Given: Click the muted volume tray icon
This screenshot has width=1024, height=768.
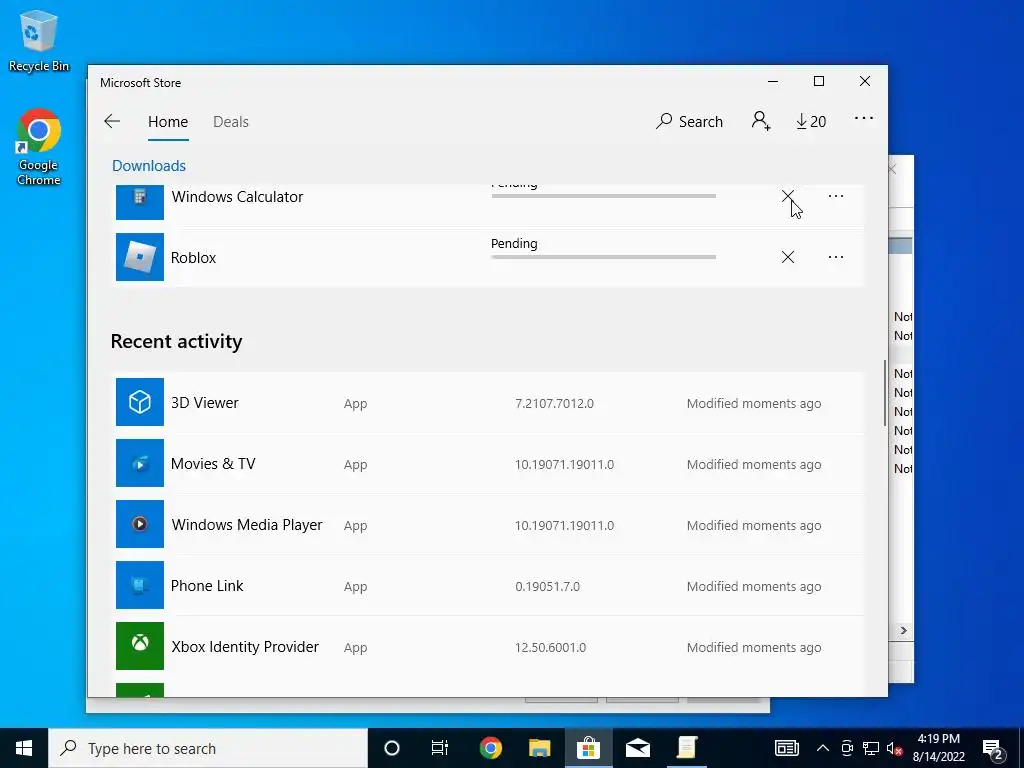Looking at the screenshot, I should (895, 748).
